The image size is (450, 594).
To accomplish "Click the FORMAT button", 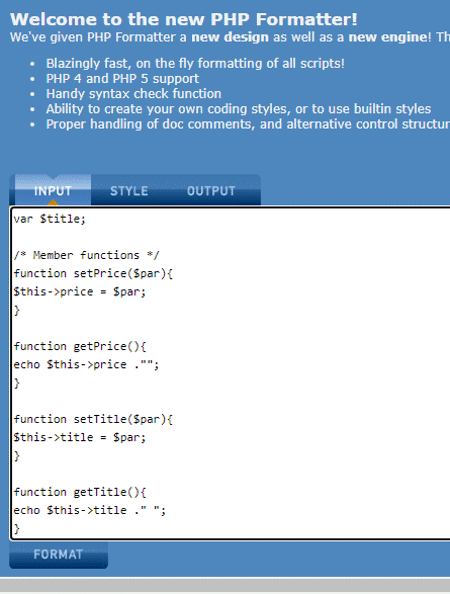I will coord(58,555).
